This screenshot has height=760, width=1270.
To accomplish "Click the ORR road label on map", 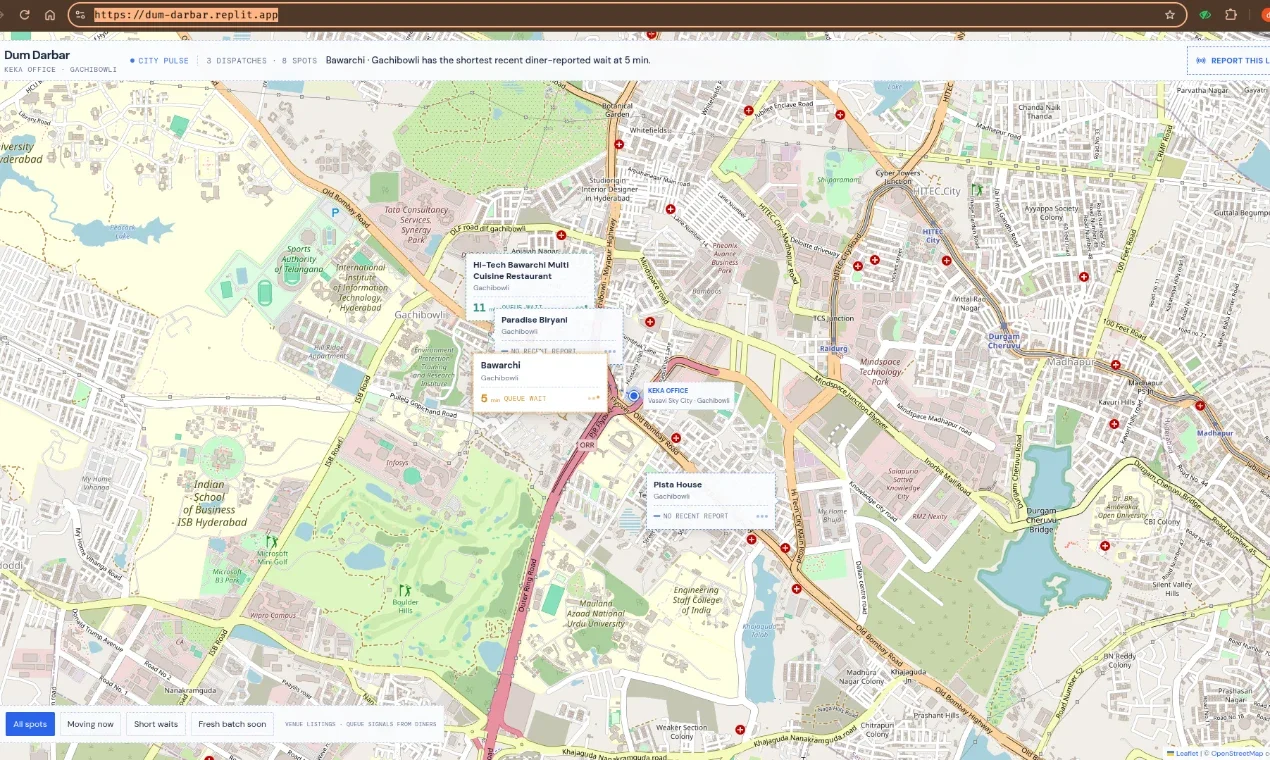I will point(587,444).
